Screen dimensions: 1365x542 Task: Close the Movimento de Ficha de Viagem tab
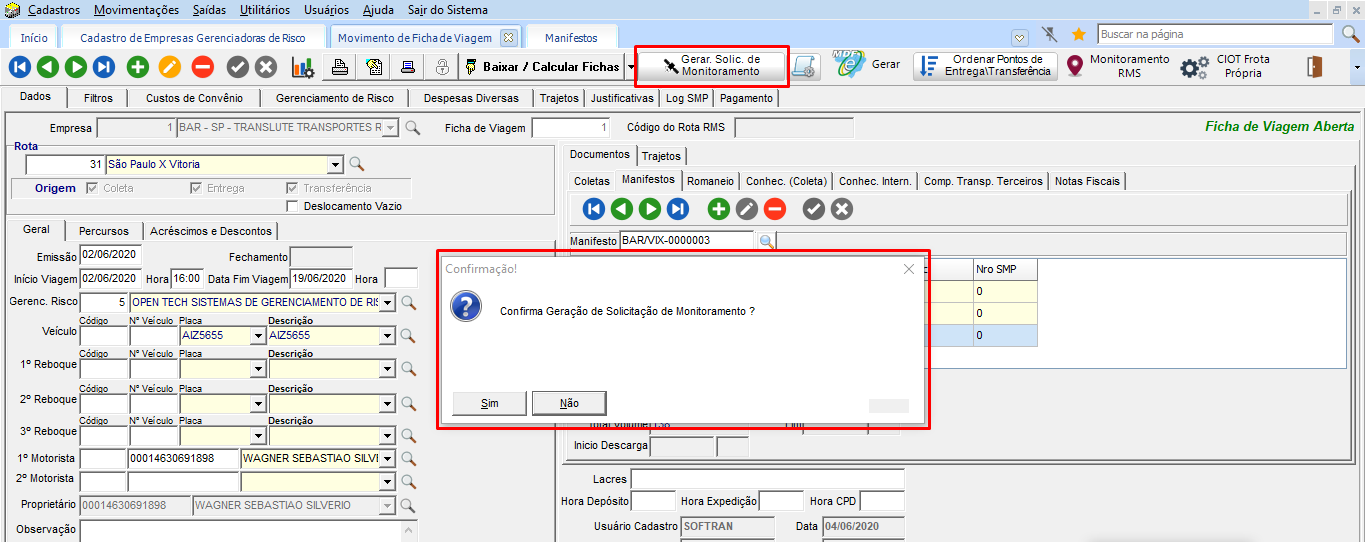[x=508, y=37]
